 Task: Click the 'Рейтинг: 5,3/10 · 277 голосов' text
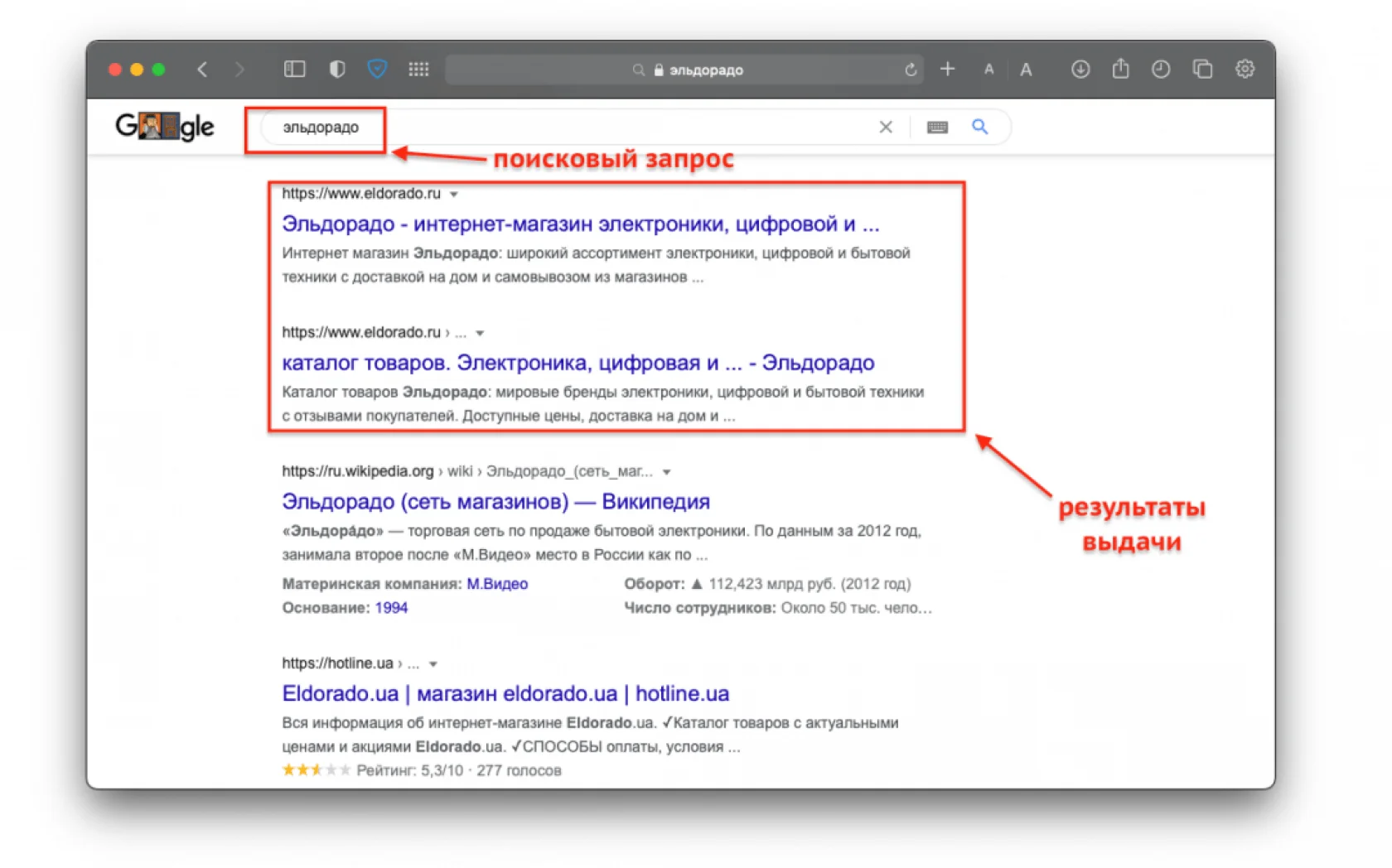(x=459, y=770)
